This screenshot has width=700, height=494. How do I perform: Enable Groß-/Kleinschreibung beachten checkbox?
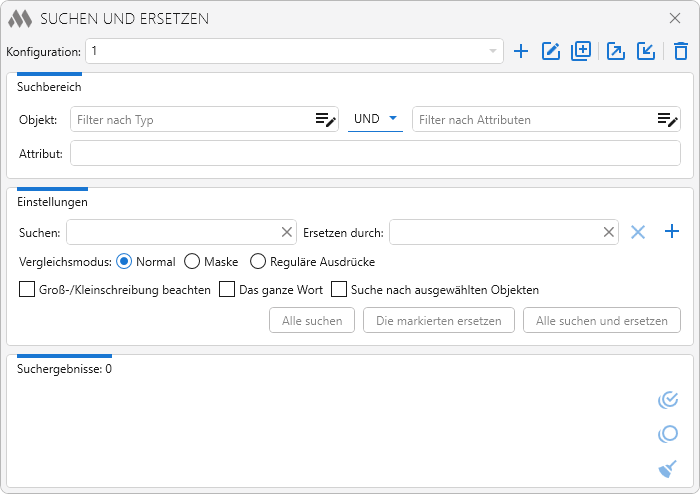(27, 290)
